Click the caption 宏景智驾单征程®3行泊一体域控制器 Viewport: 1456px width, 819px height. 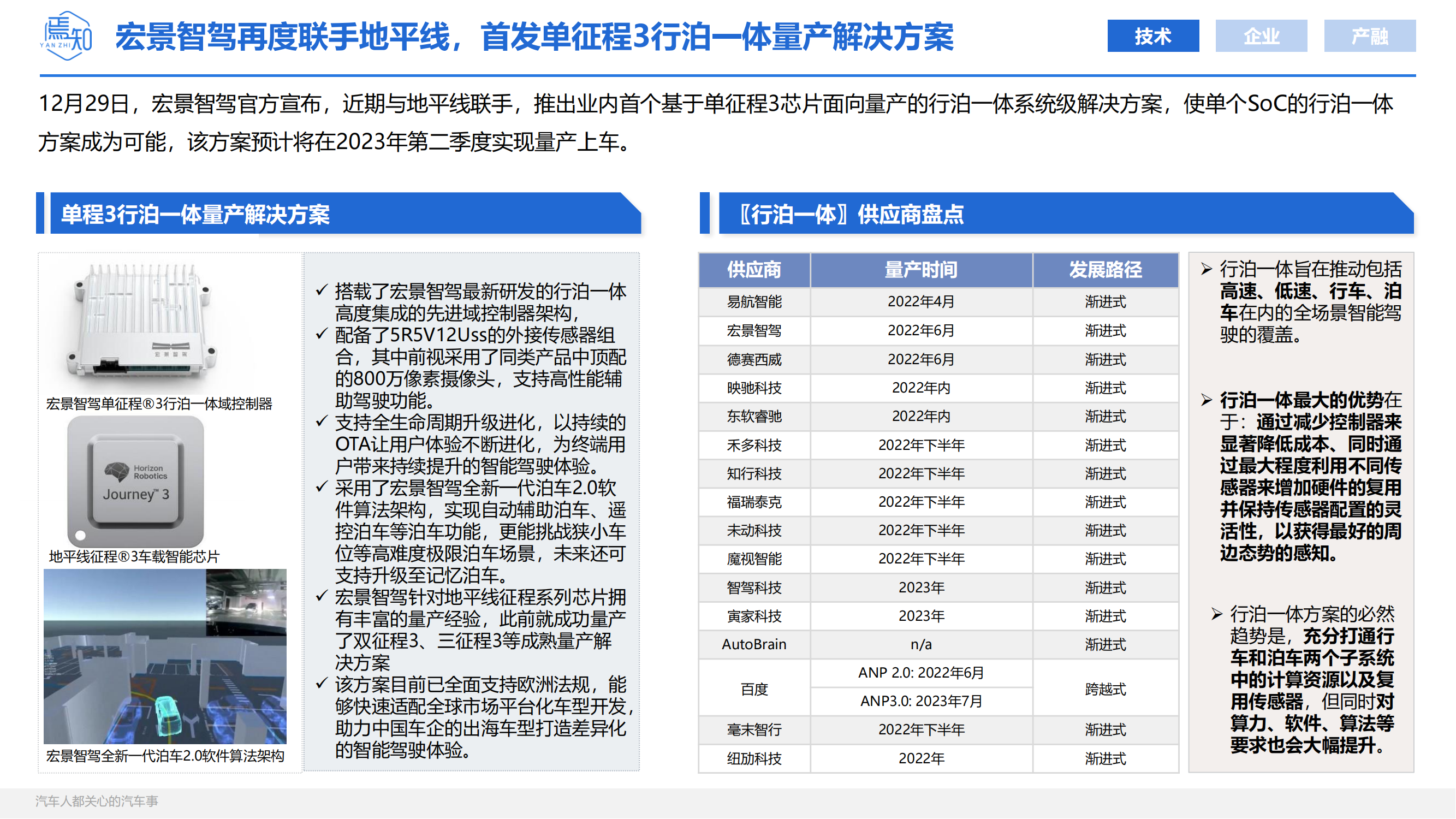tap(159, 404)
